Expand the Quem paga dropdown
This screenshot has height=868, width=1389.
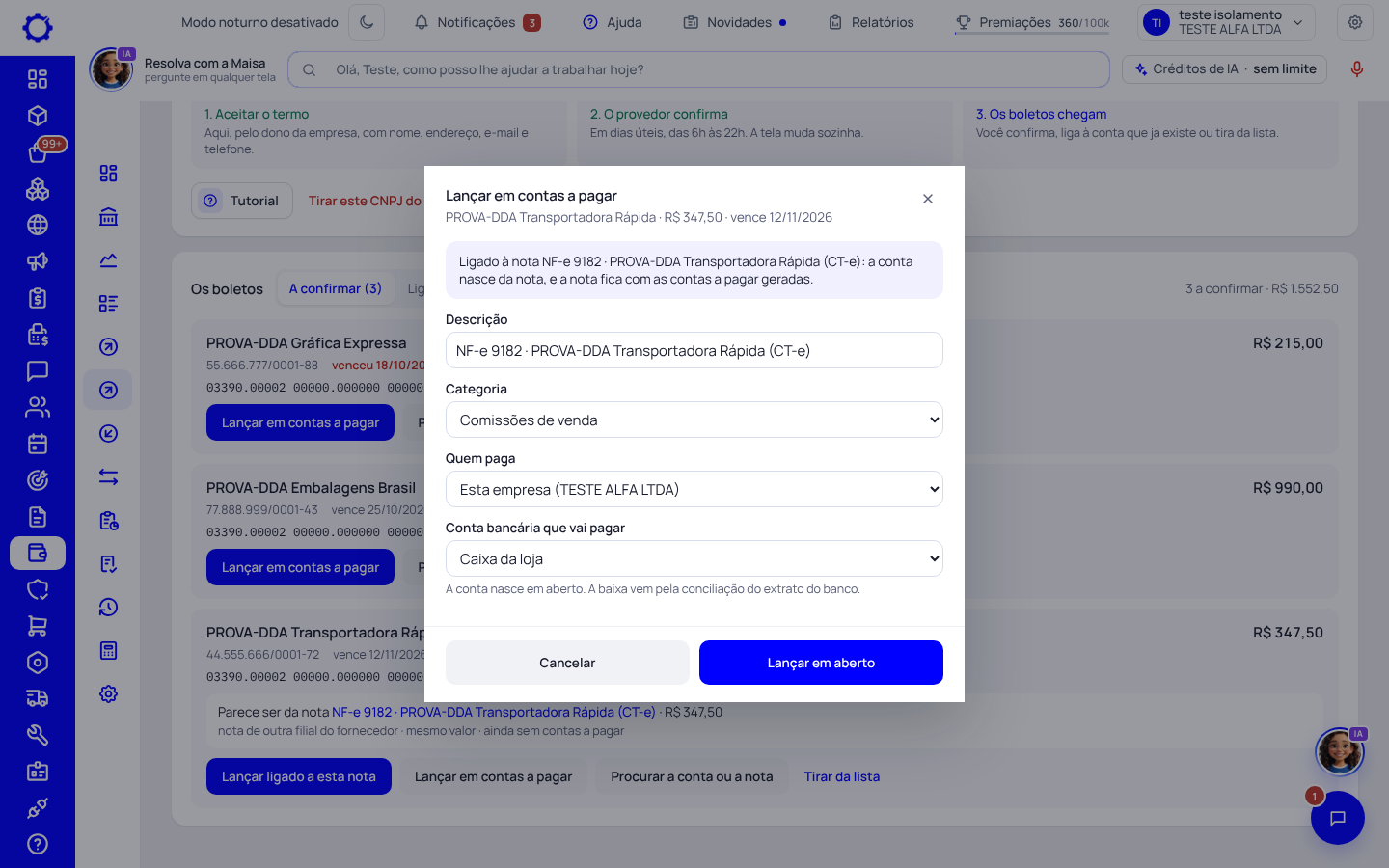coord(694,489)
